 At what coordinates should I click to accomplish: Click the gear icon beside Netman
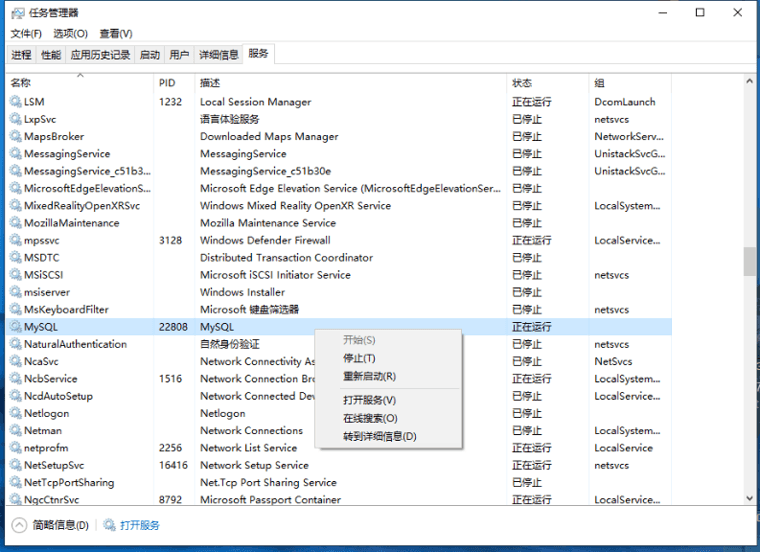pos(16,431)
